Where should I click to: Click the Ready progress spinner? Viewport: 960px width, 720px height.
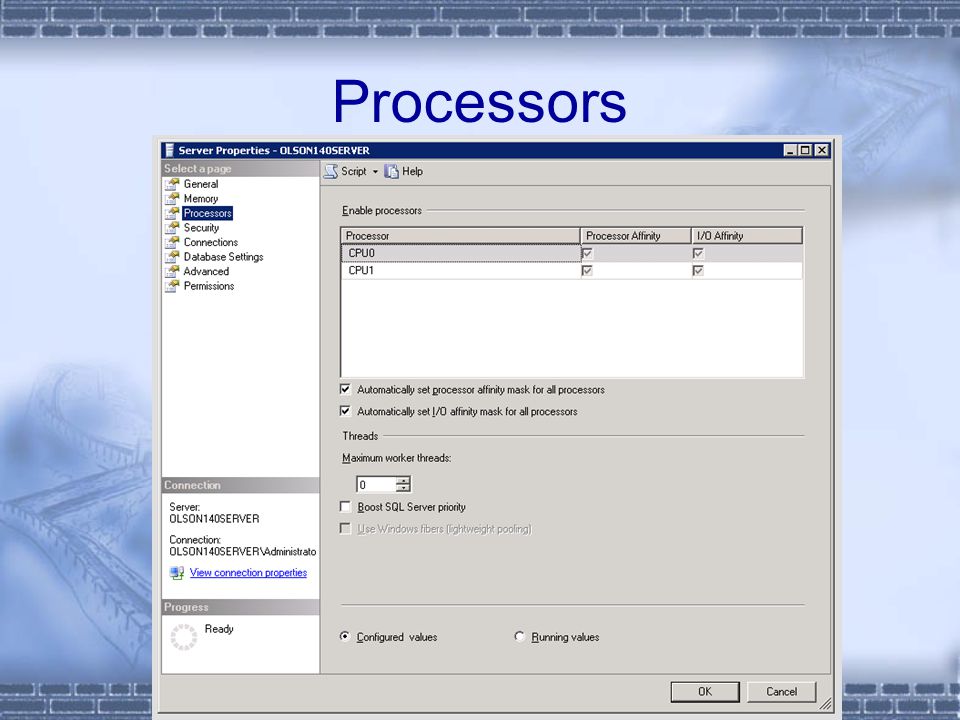coord(183,637)
